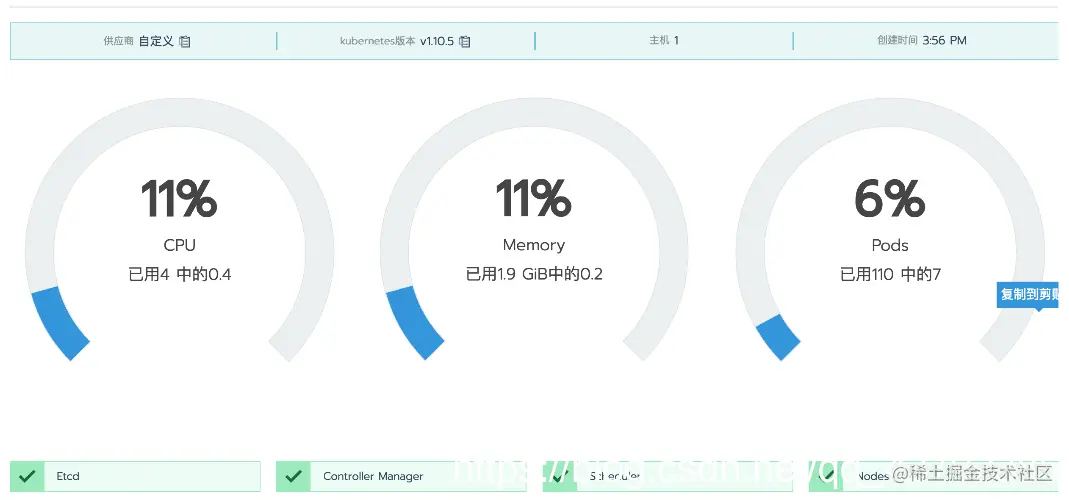
Task: Click the text 已用110 中的7
Action: [x=890, y=274]
